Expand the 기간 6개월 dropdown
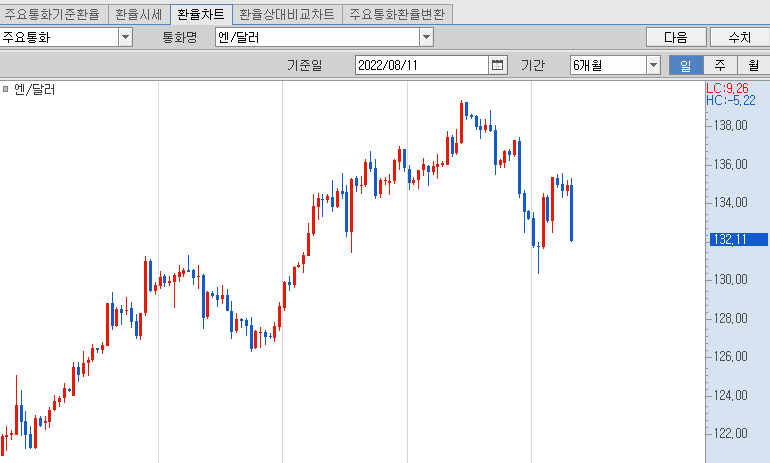 point(653,65)
